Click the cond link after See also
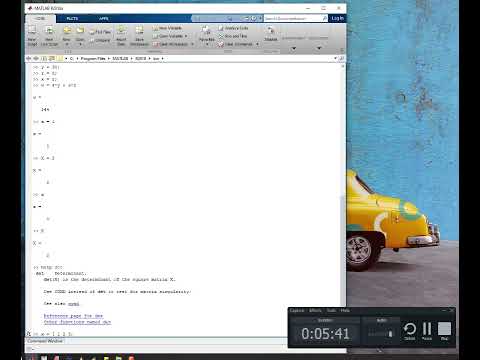480x360 pixels. point(74,304)
